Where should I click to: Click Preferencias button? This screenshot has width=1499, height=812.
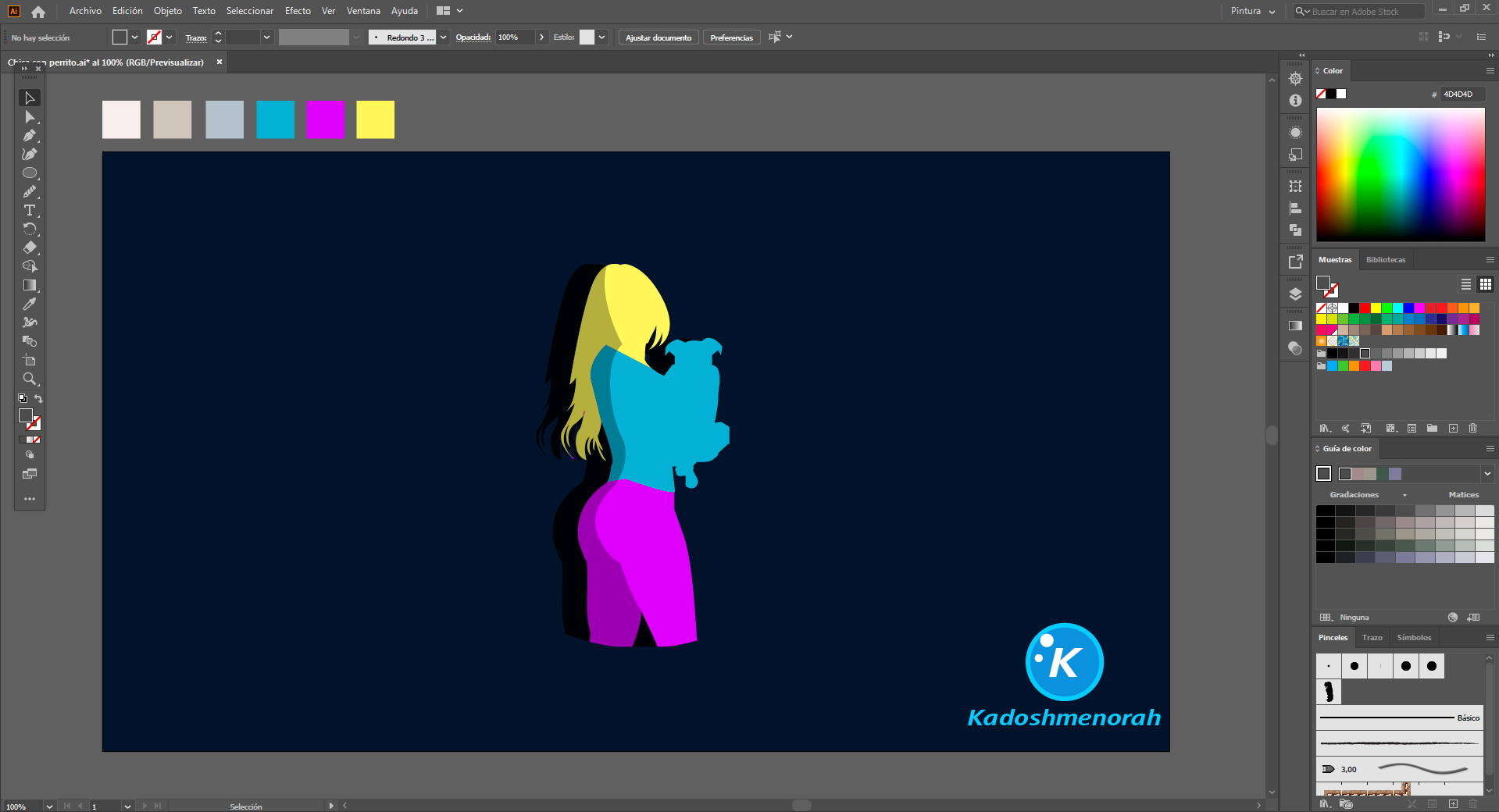point(731,37)
